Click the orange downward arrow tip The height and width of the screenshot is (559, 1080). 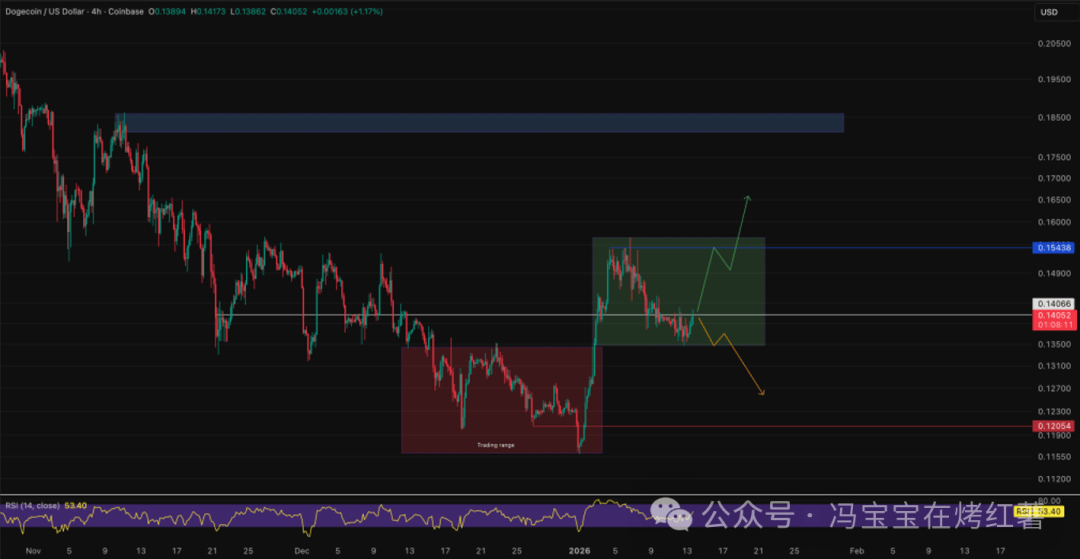coord(763,393)
